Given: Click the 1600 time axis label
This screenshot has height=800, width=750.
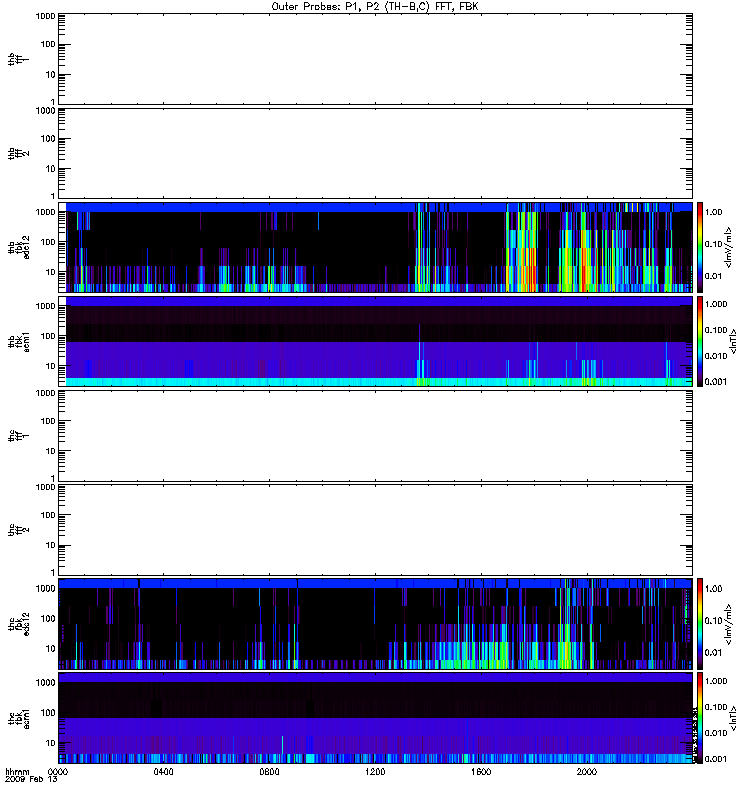Looking at the screenshot, I should 481,772.
